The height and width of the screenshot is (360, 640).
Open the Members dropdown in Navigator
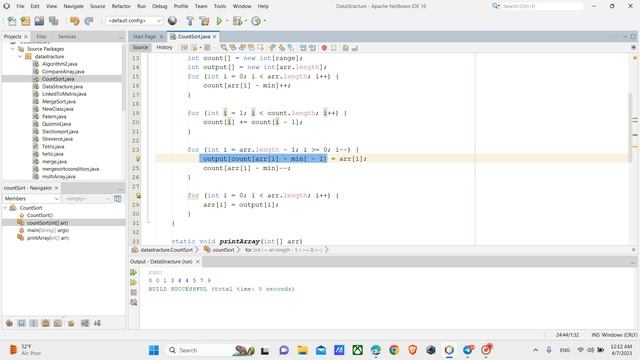click(x=31, y=198)
